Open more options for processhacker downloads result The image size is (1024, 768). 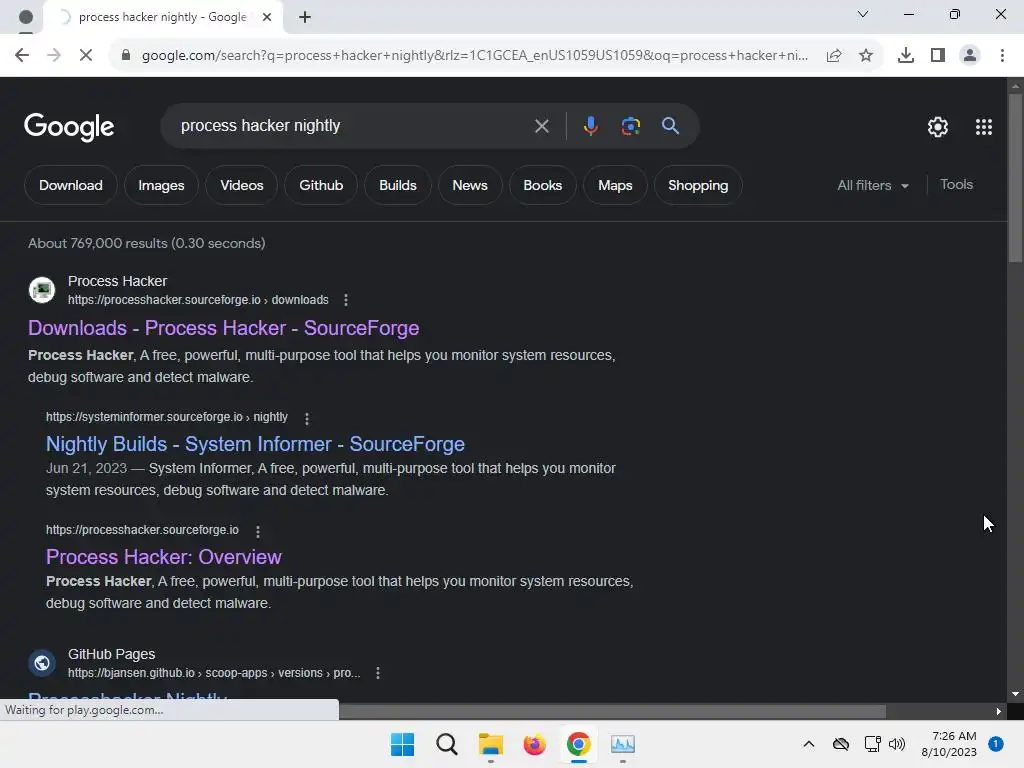[x=345, y=300]
